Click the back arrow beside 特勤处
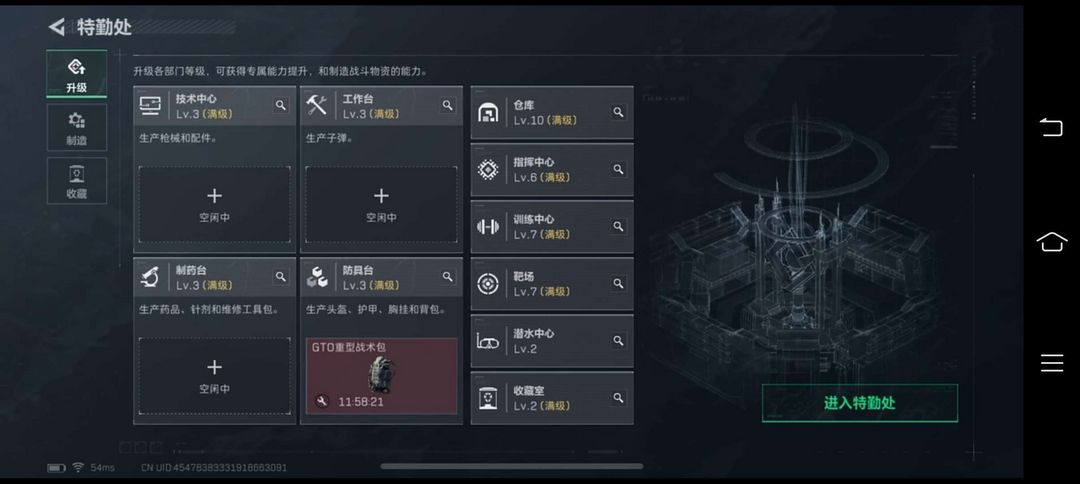The height and width of the screenshot is (484, 1080). (56, 27)
